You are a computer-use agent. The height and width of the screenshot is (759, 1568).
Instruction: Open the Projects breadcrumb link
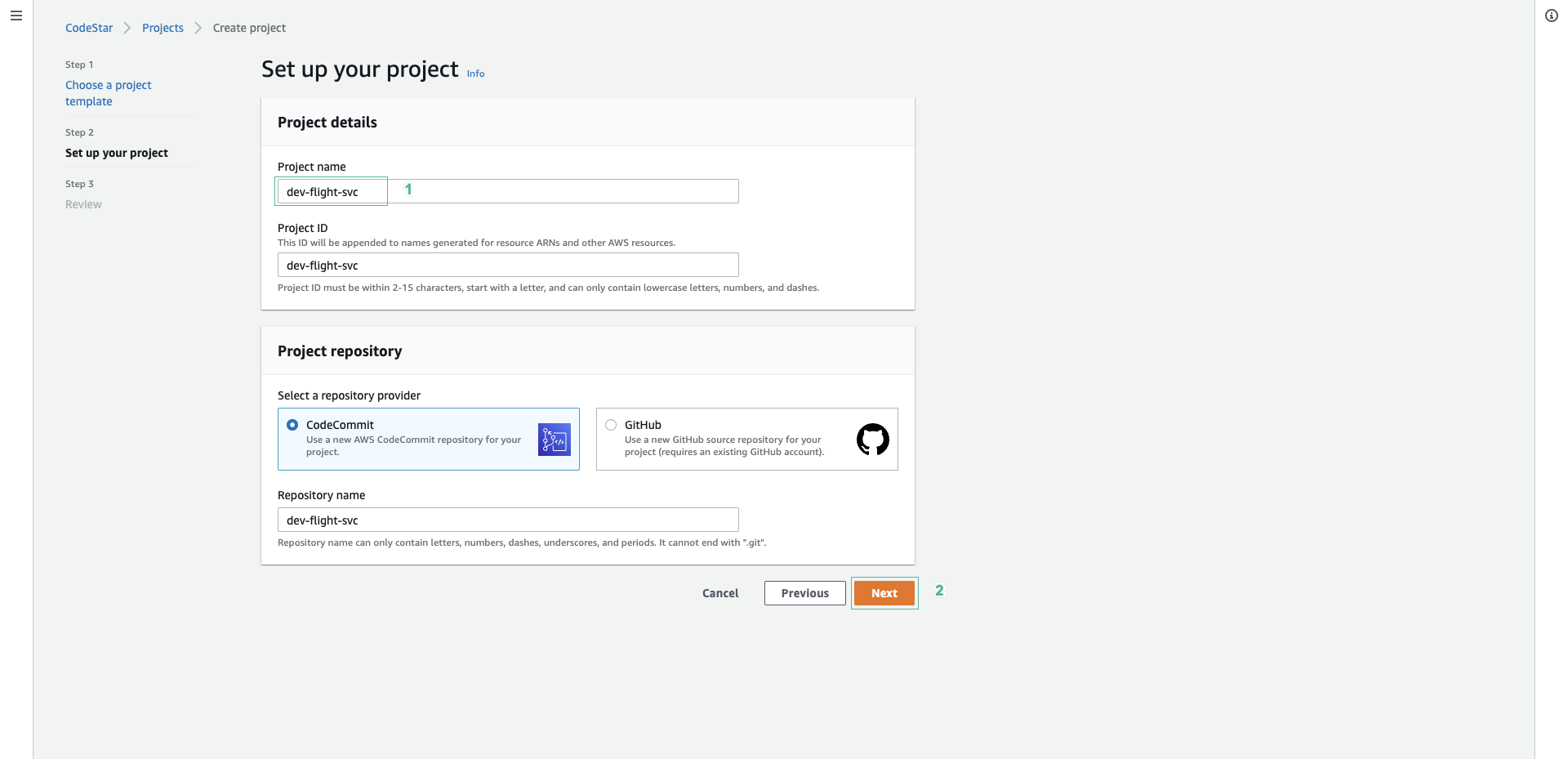pos(163,28)
